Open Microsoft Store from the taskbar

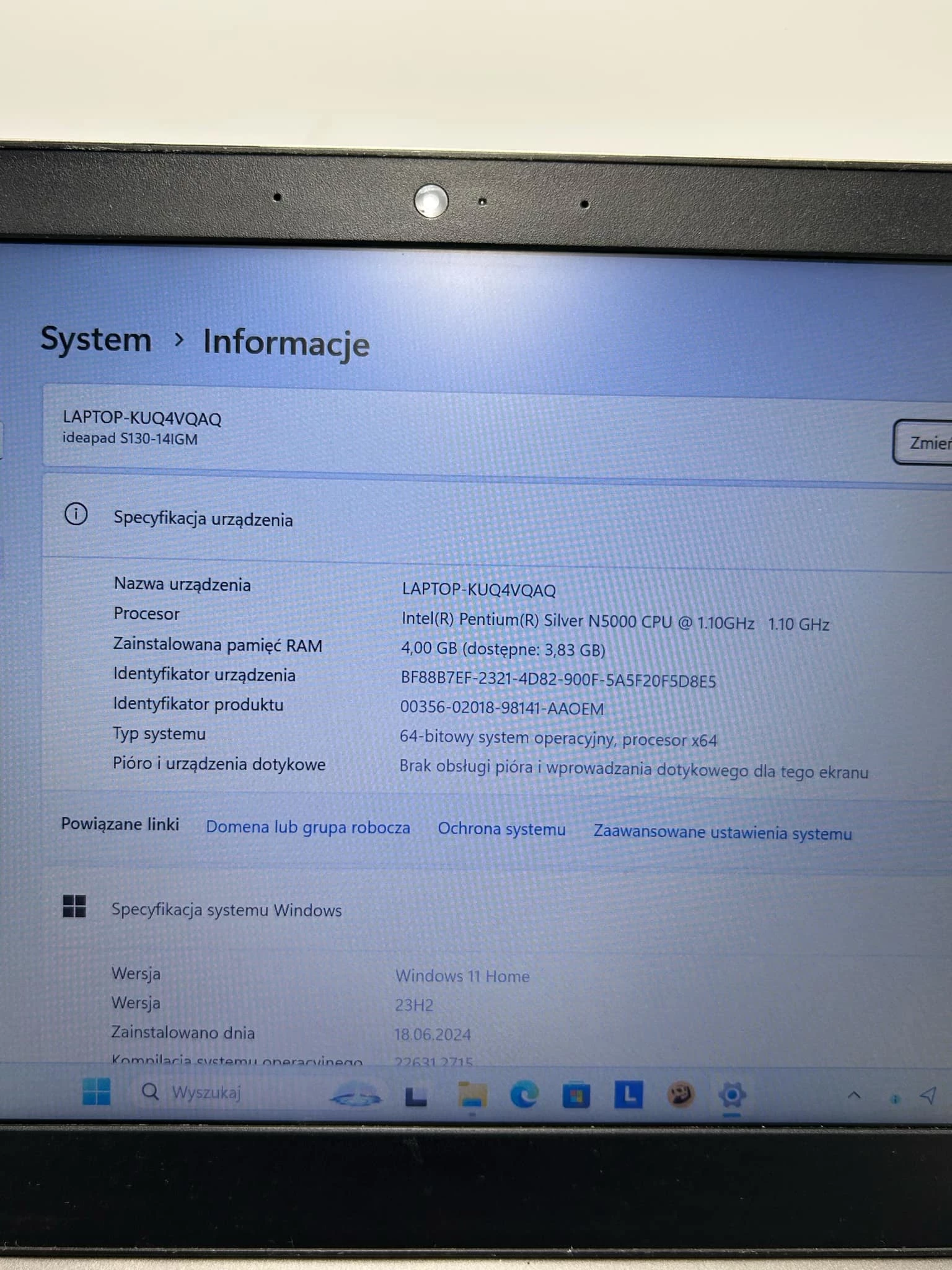pos(576,1096)
